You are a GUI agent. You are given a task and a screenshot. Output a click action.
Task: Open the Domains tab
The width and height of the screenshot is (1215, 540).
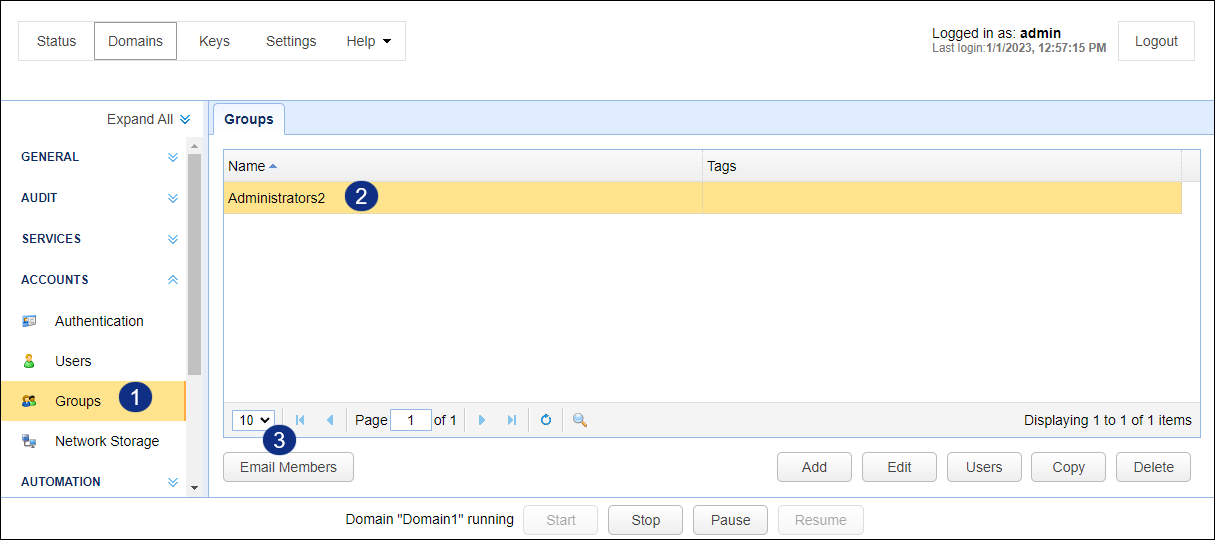[135, 41]
